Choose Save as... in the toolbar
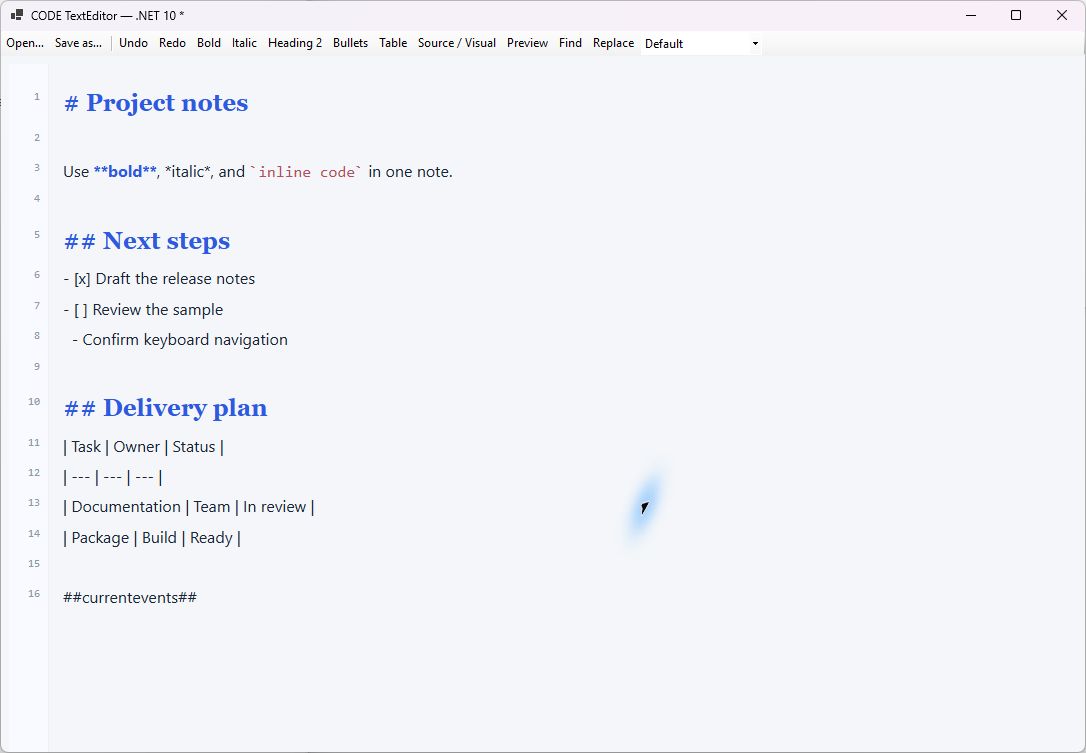This screenshot has height=753, width=1086. tap(78, 43)
